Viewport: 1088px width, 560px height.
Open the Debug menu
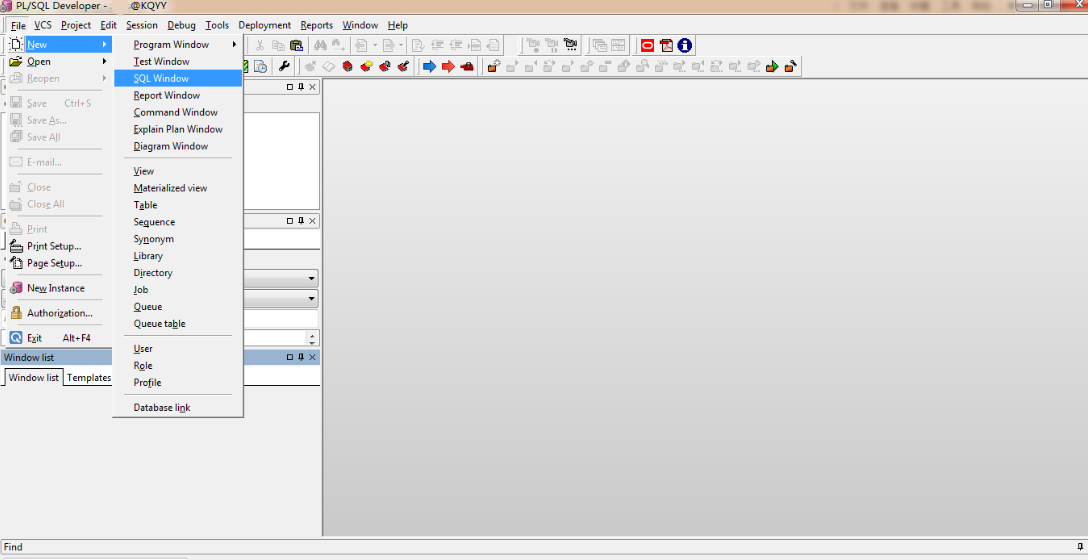pos(181,25)
